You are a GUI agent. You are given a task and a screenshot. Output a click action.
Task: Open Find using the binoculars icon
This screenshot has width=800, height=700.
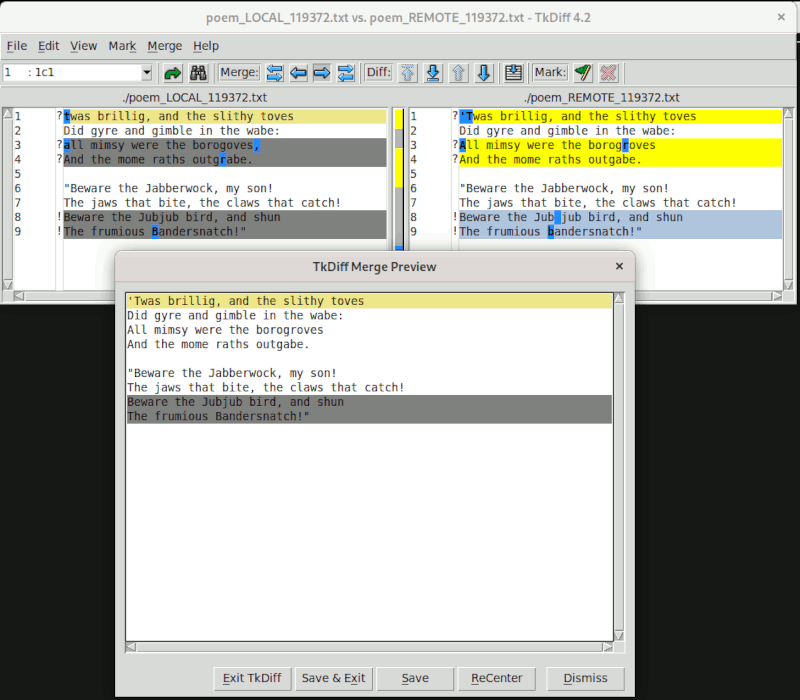(198, 73)
